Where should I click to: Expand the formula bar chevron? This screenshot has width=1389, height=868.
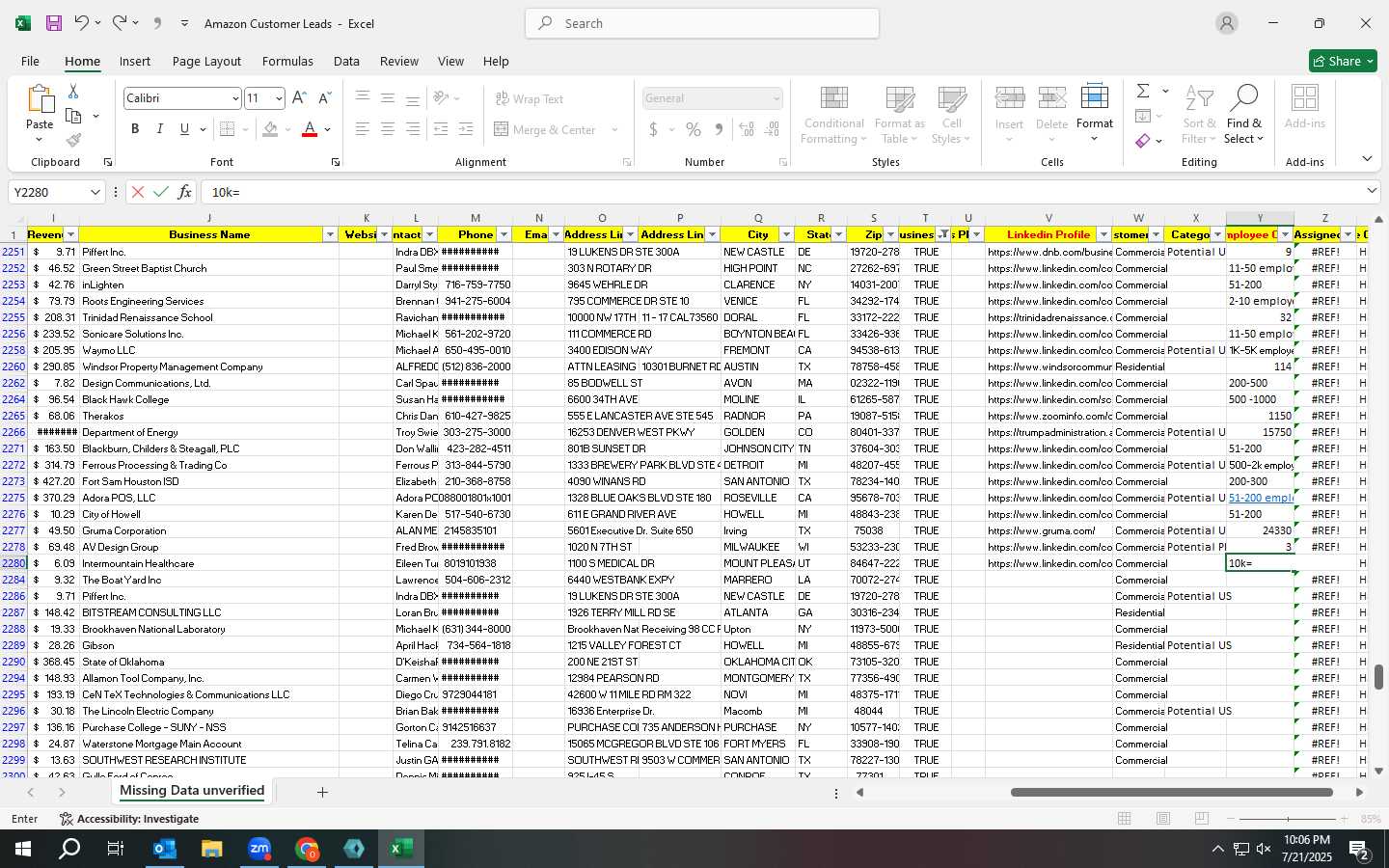1372,191
